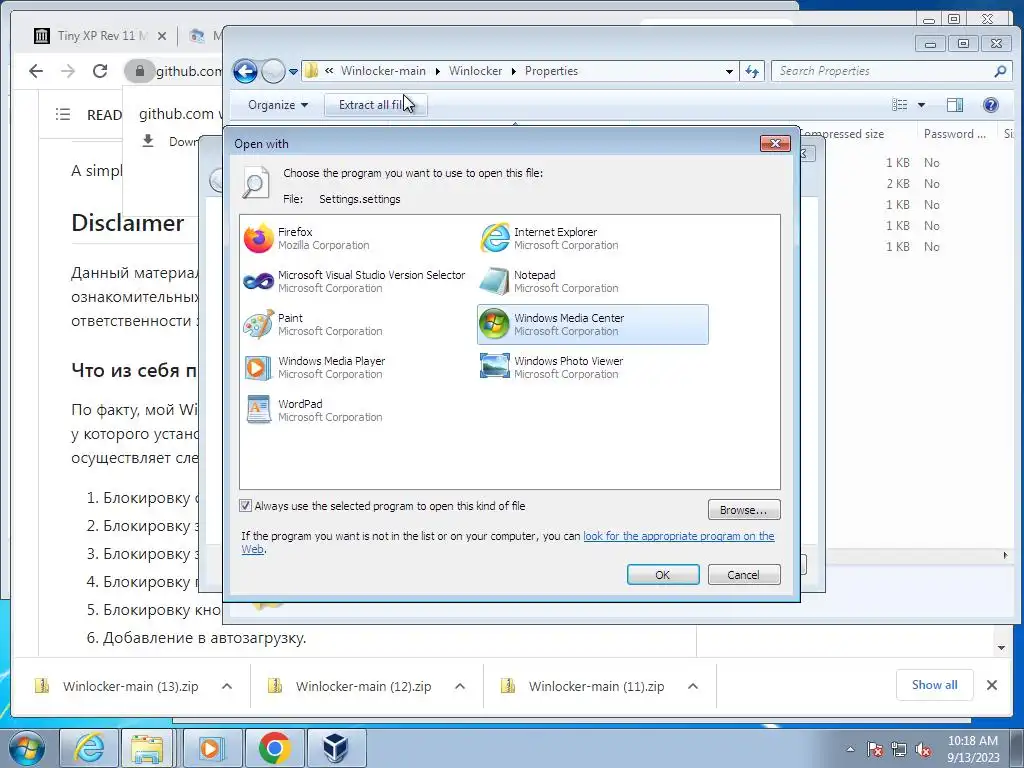This screenshot has width=1024, height=768.
Task: Click the 2 KB compressed size cell
Action: [x=898, y=184]
